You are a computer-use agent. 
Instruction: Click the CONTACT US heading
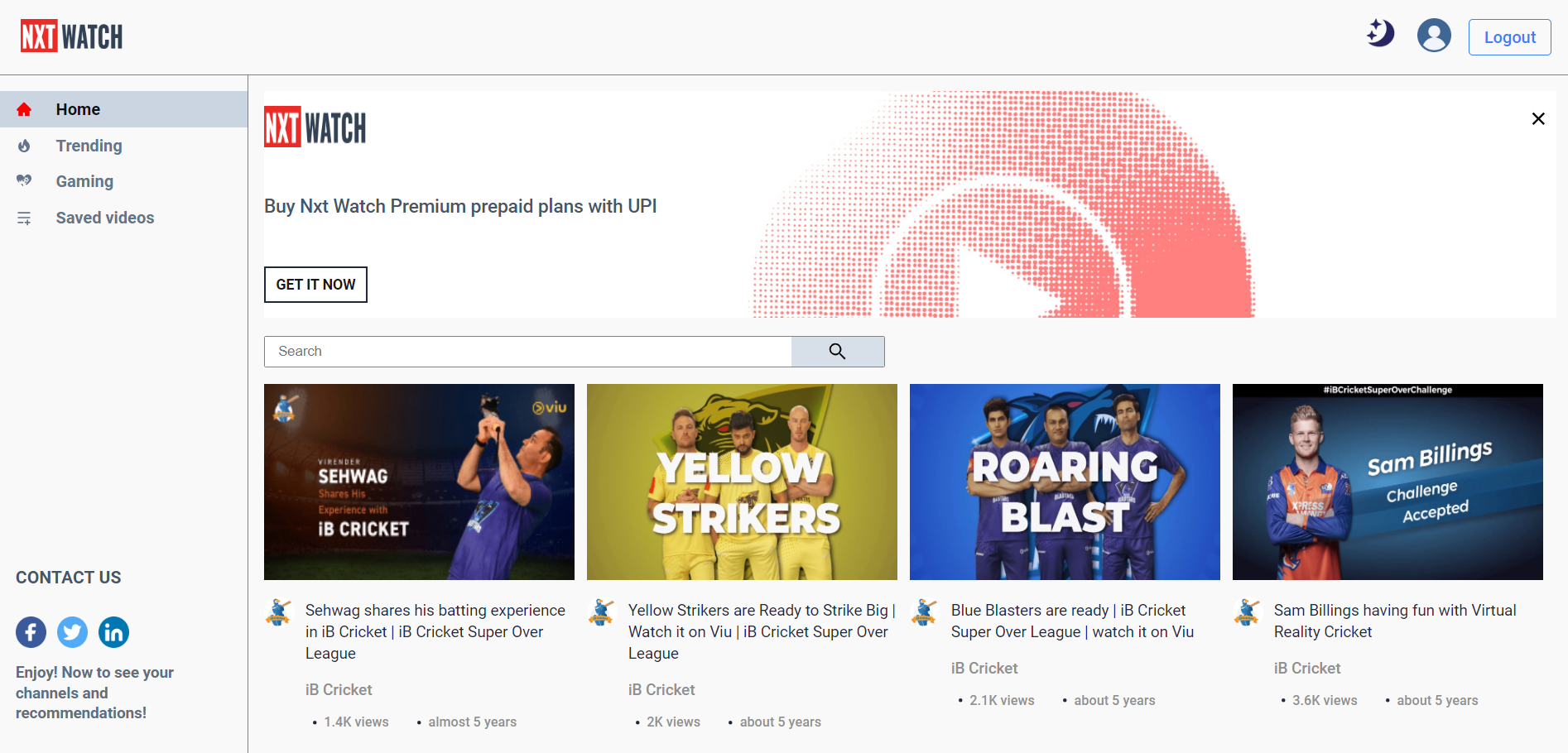69,578
